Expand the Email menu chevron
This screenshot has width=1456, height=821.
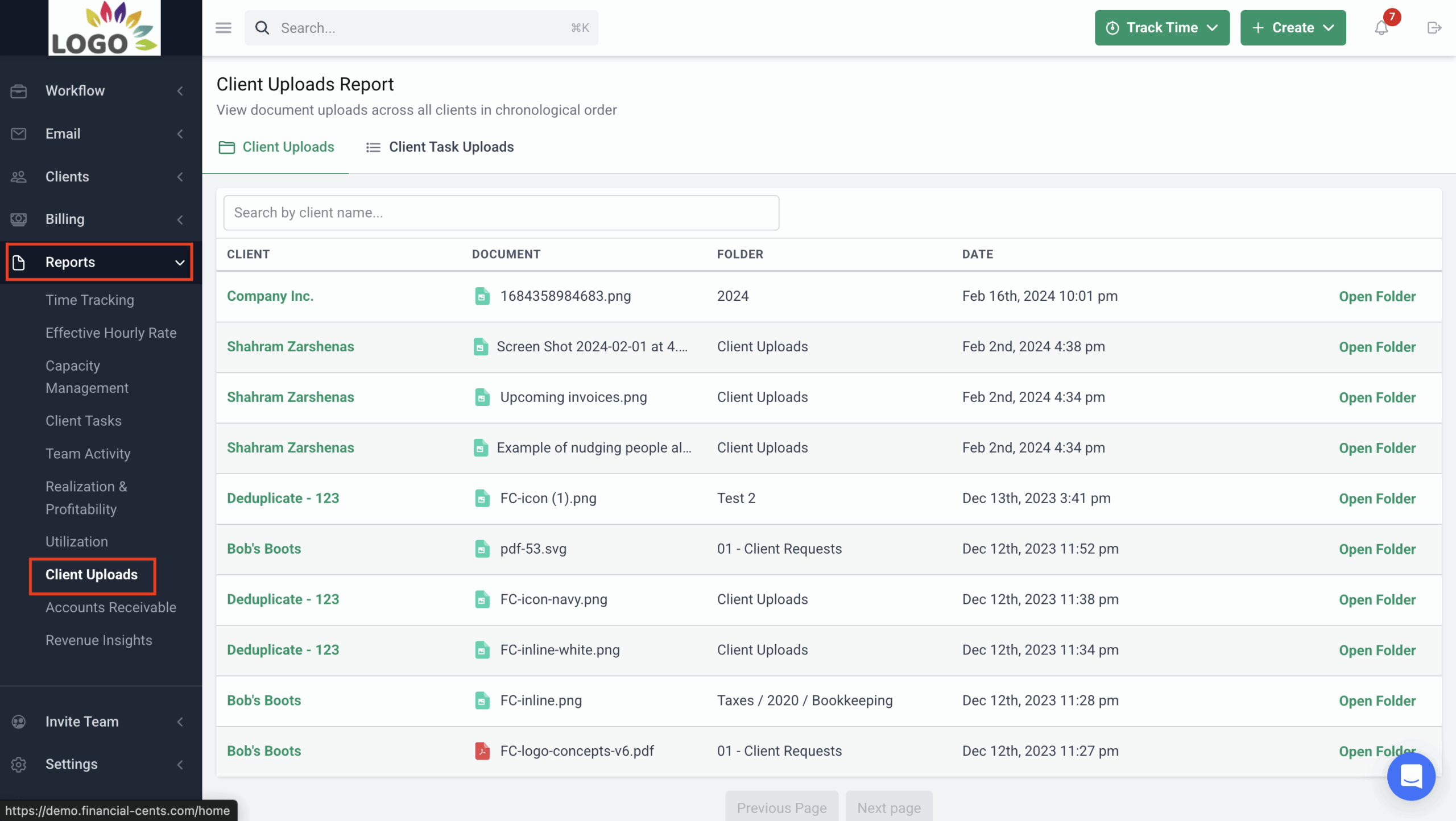[180, 134]
